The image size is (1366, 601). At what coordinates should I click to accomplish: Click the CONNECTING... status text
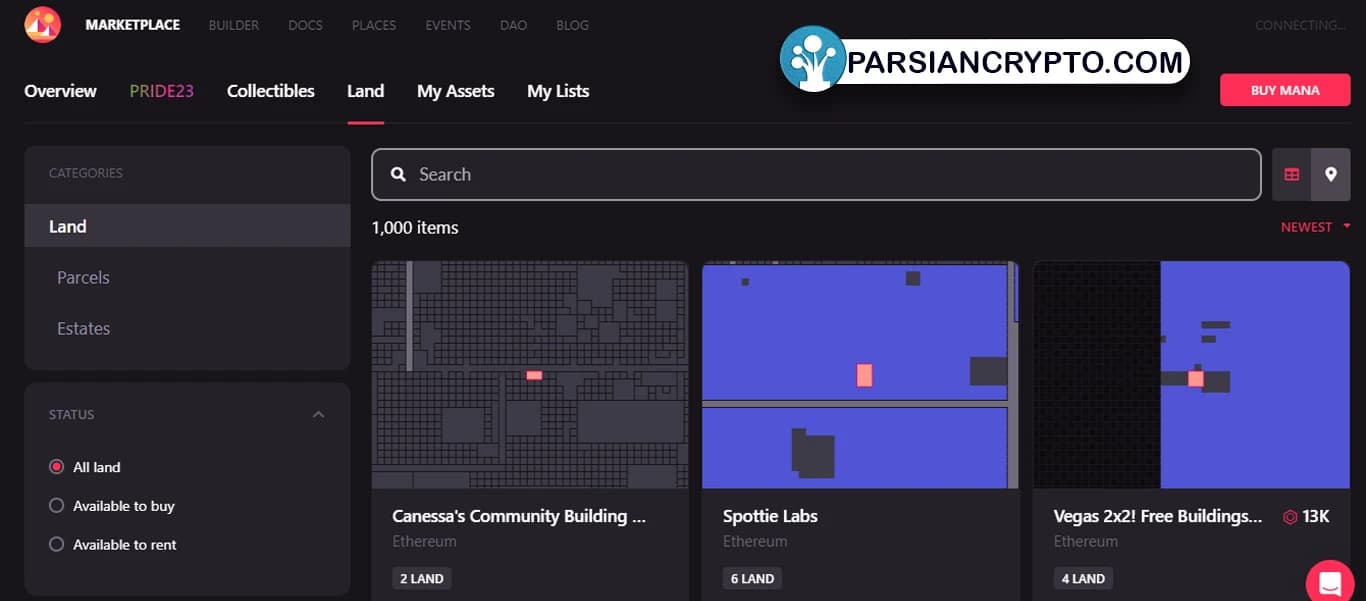click(1301, 25)
